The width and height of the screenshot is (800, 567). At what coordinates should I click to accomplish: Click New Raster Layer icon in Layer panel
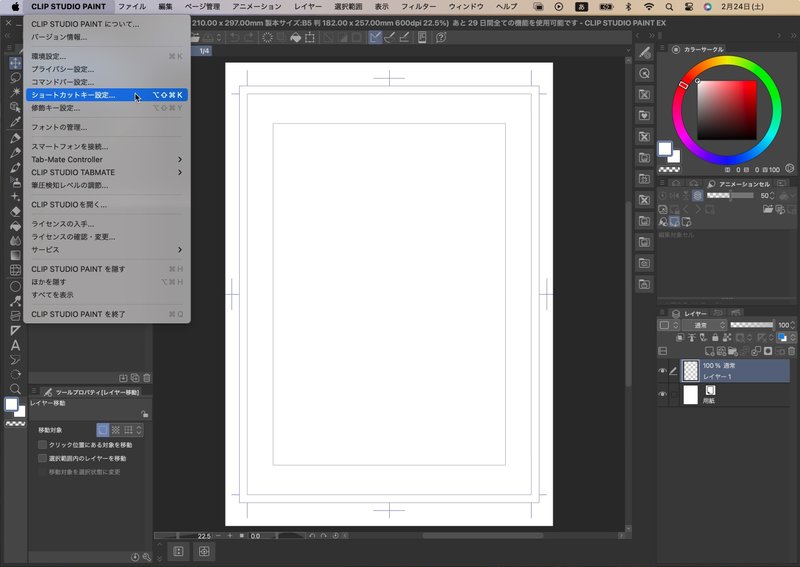coord(709,351)
